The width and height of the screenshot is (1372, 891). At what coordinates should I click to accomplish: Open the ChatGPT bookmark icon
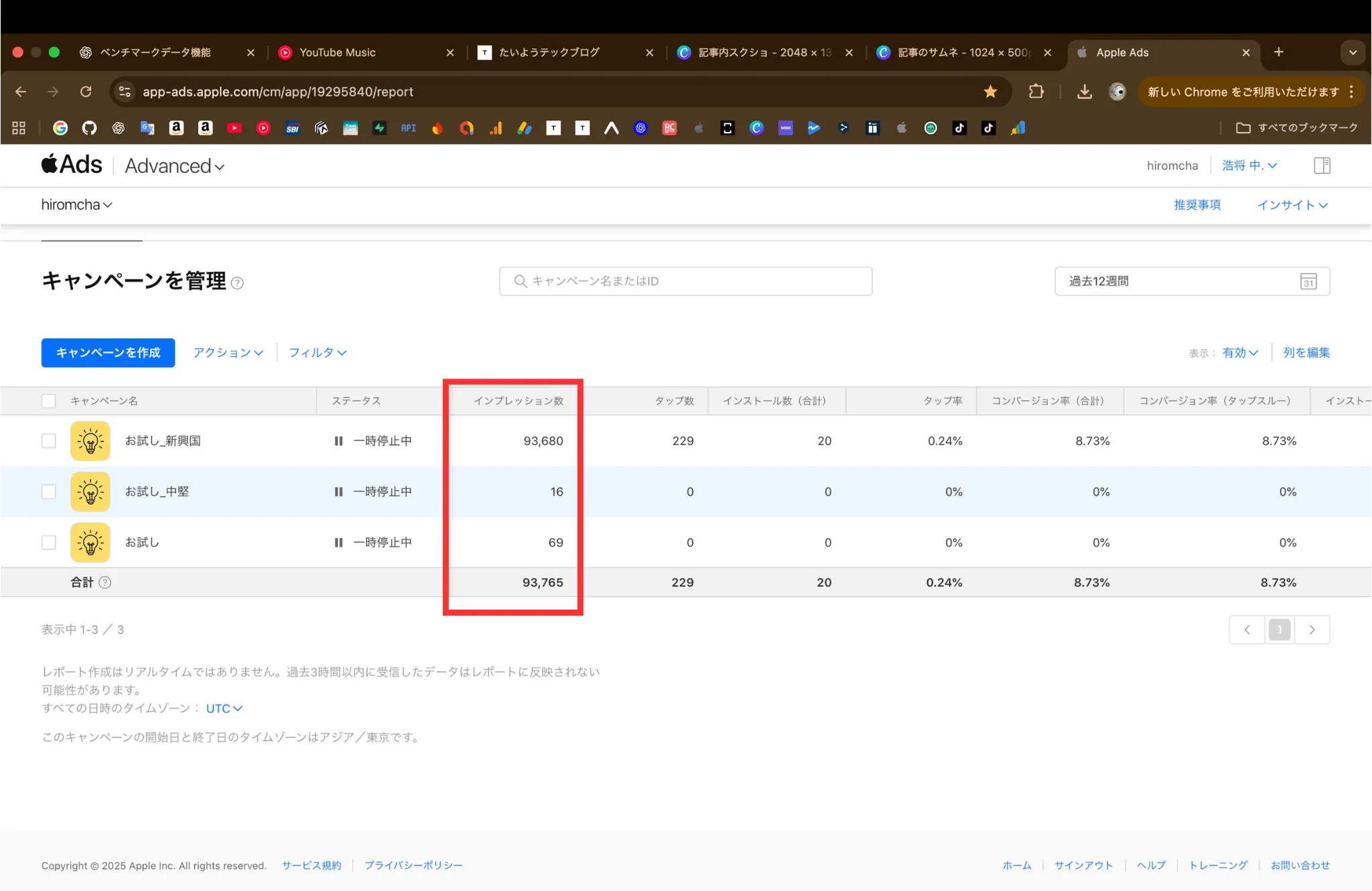pyautogui.click(x=119, y=128)
